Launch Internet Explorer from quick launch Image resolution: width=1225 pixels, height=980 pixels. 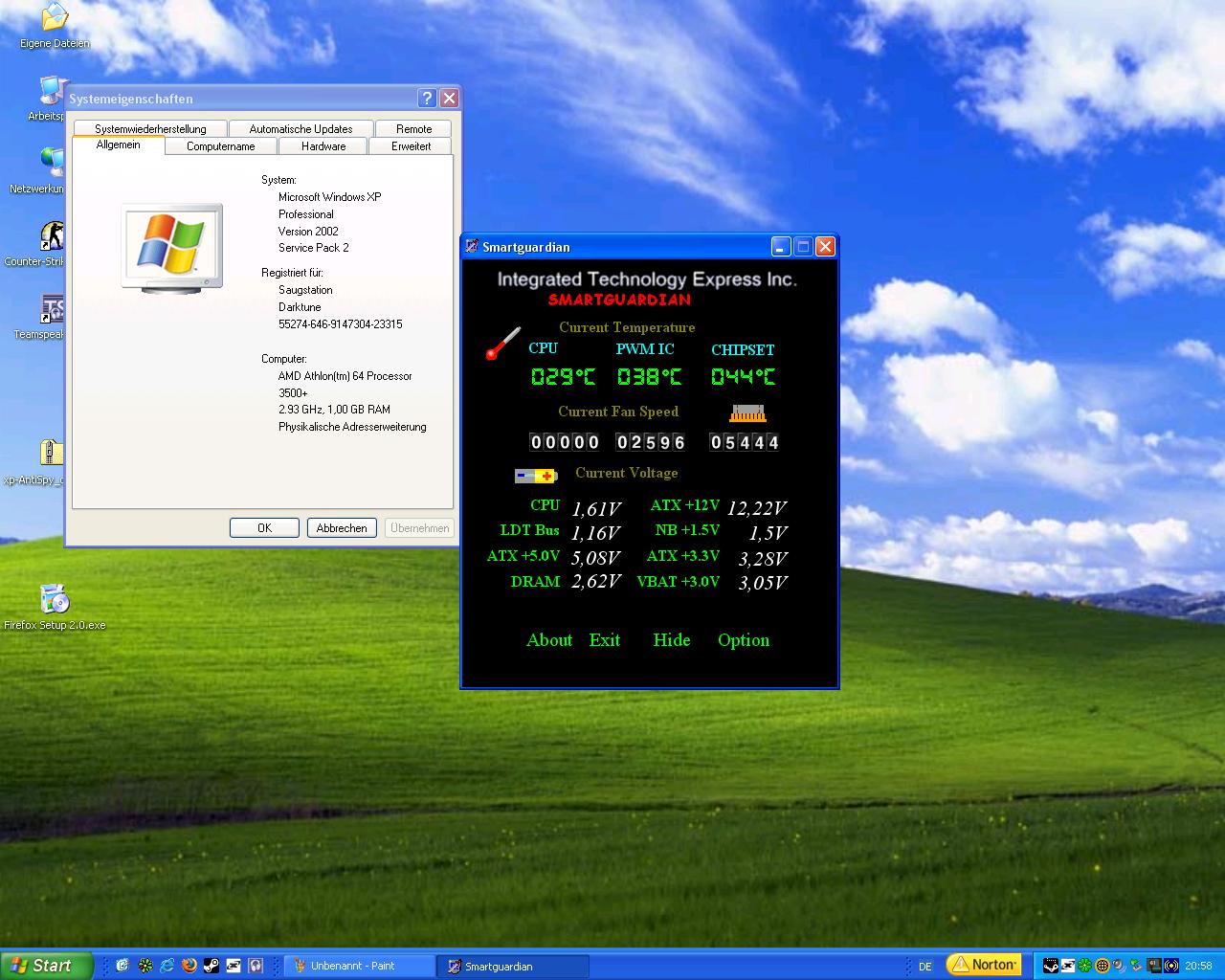(x=167, y=966)
